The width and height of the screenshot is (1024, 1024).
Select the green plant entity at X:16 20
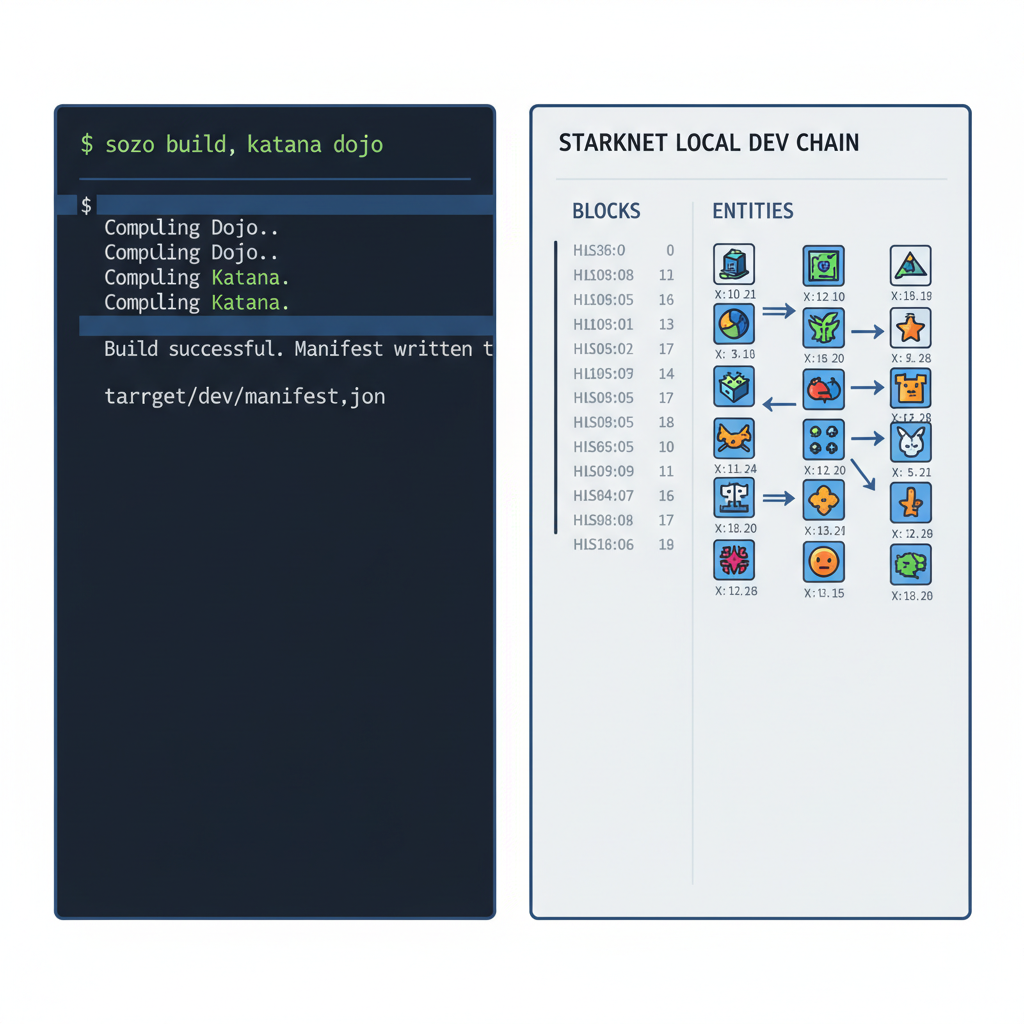tap(823, 328)
